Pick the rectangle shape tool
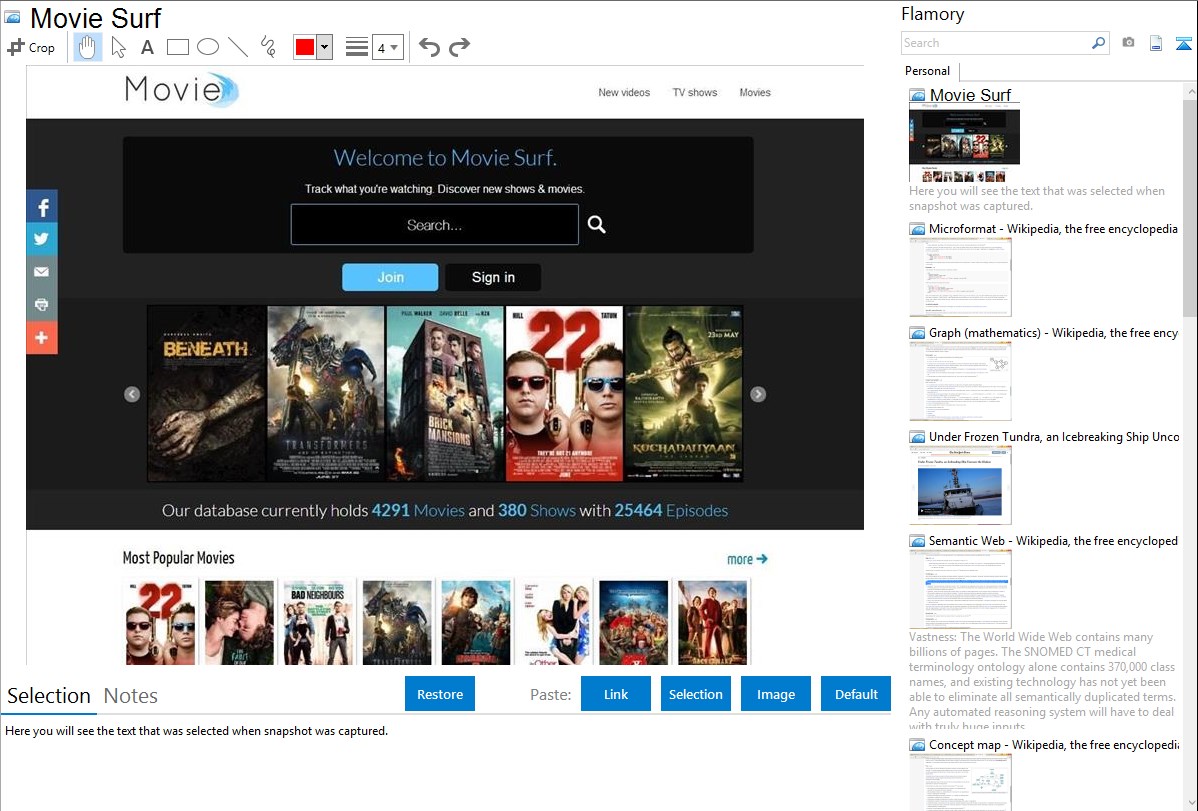1198x811 pixels. (x=177, y=47)
